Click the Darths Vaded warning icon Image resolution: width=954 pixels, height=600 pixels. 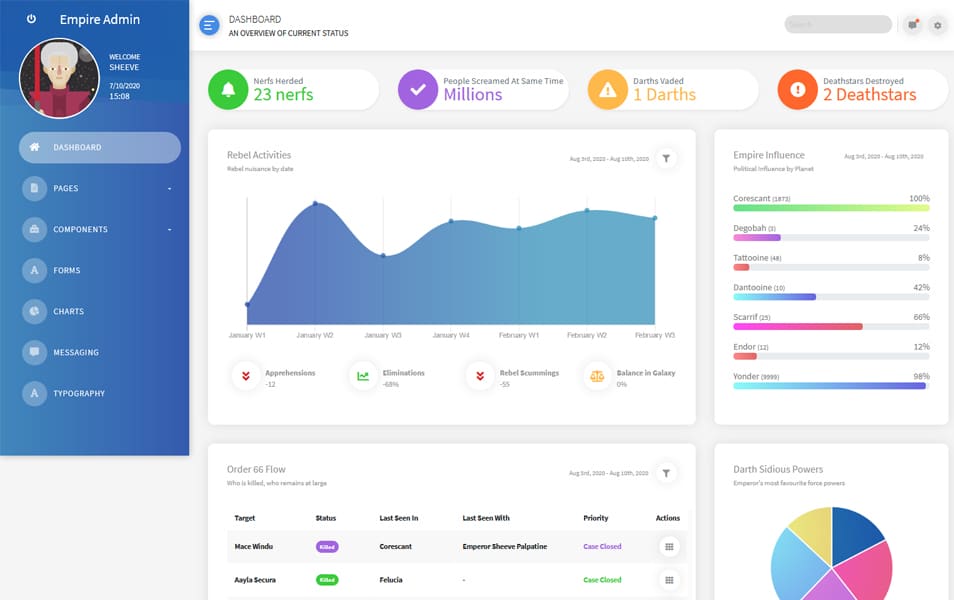[x=606, y=88]
